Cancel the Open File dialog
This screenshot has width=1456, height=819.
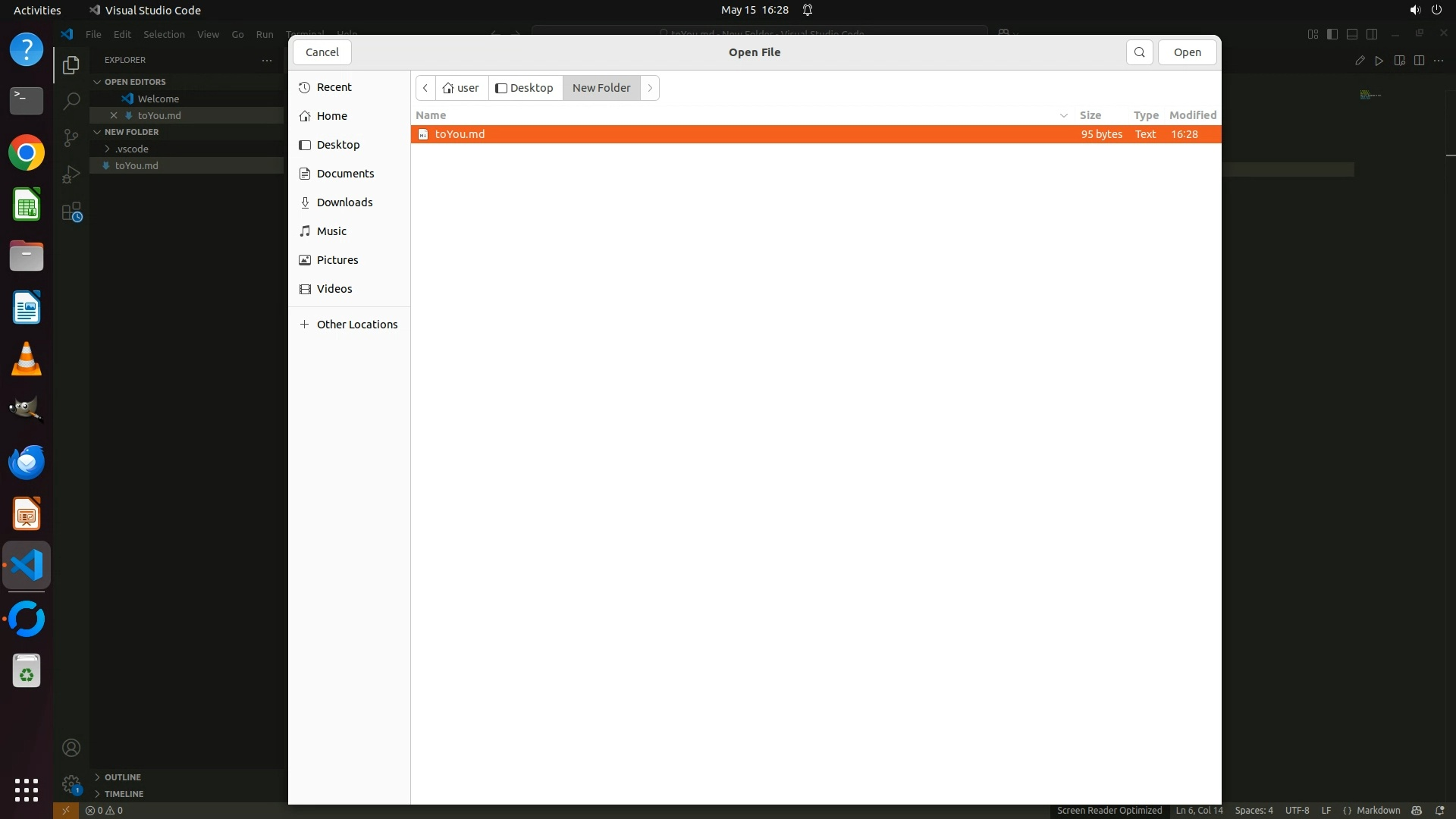pyautogui.click(x=322, y=52)
